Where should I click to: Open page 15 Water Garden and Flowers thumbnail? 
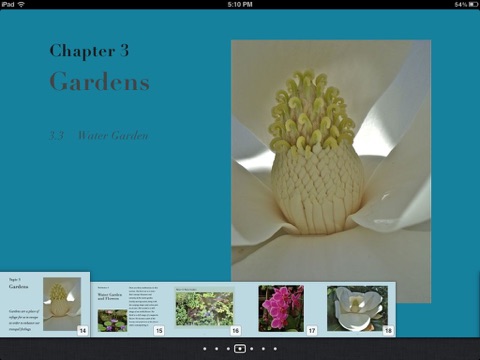pyautogui.click(x=129, y=309)
